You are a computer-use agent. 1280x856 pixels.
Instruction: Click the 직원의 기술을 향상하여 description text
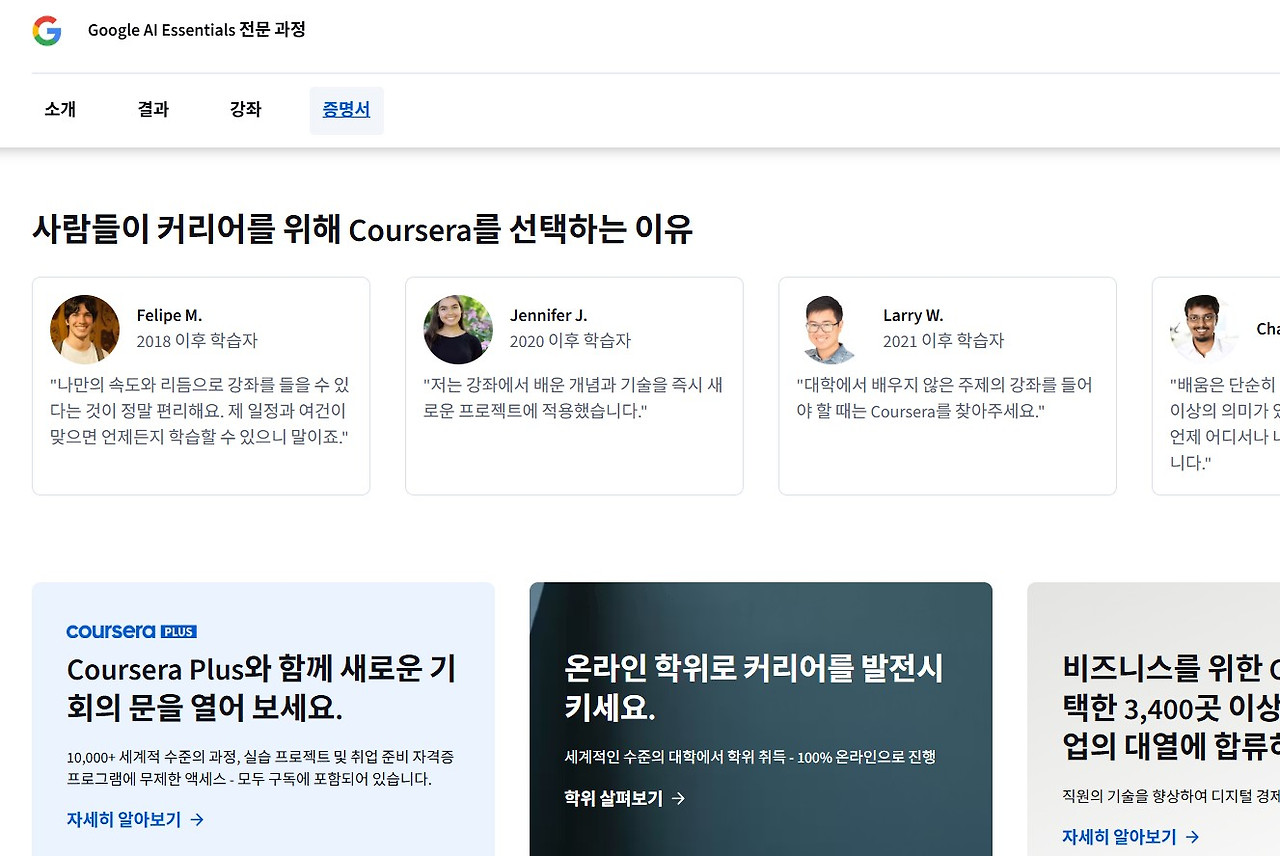(1171, 796)
